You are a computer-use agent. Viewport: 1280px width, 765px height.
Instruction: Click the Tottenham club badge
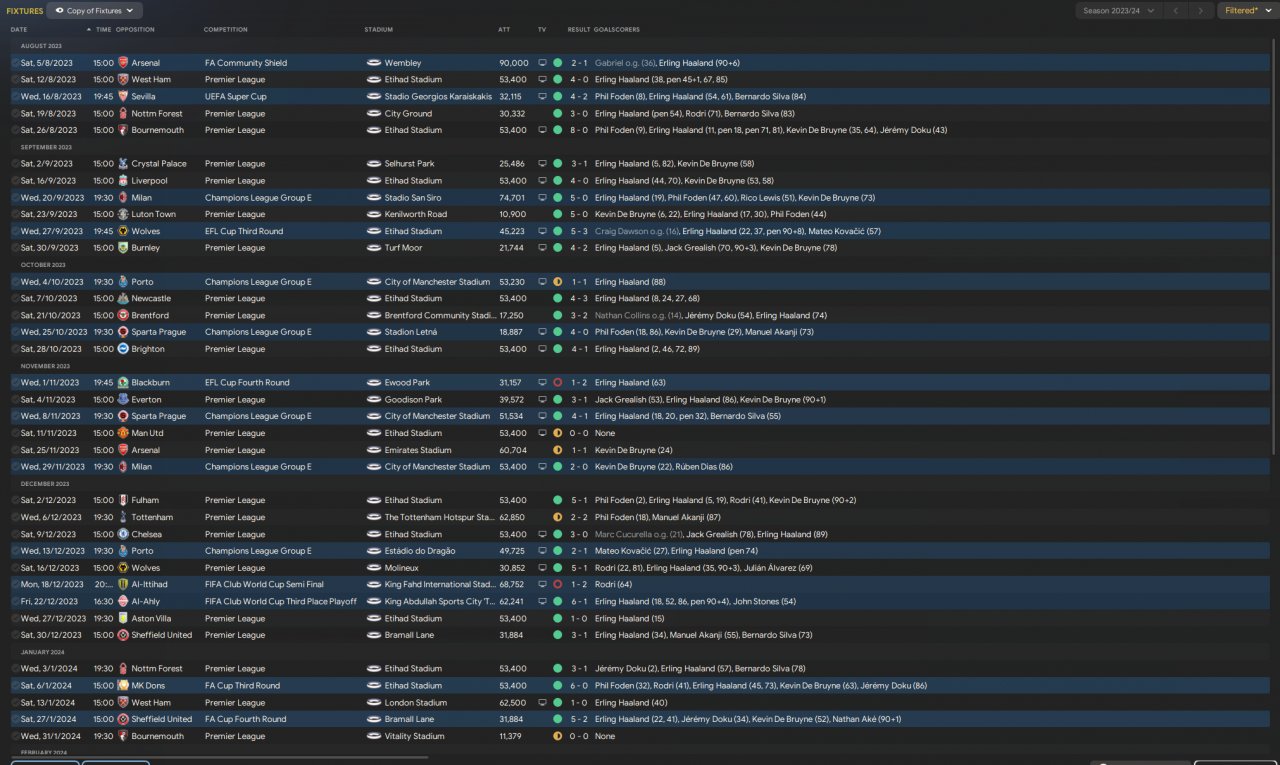coord(122,517)
